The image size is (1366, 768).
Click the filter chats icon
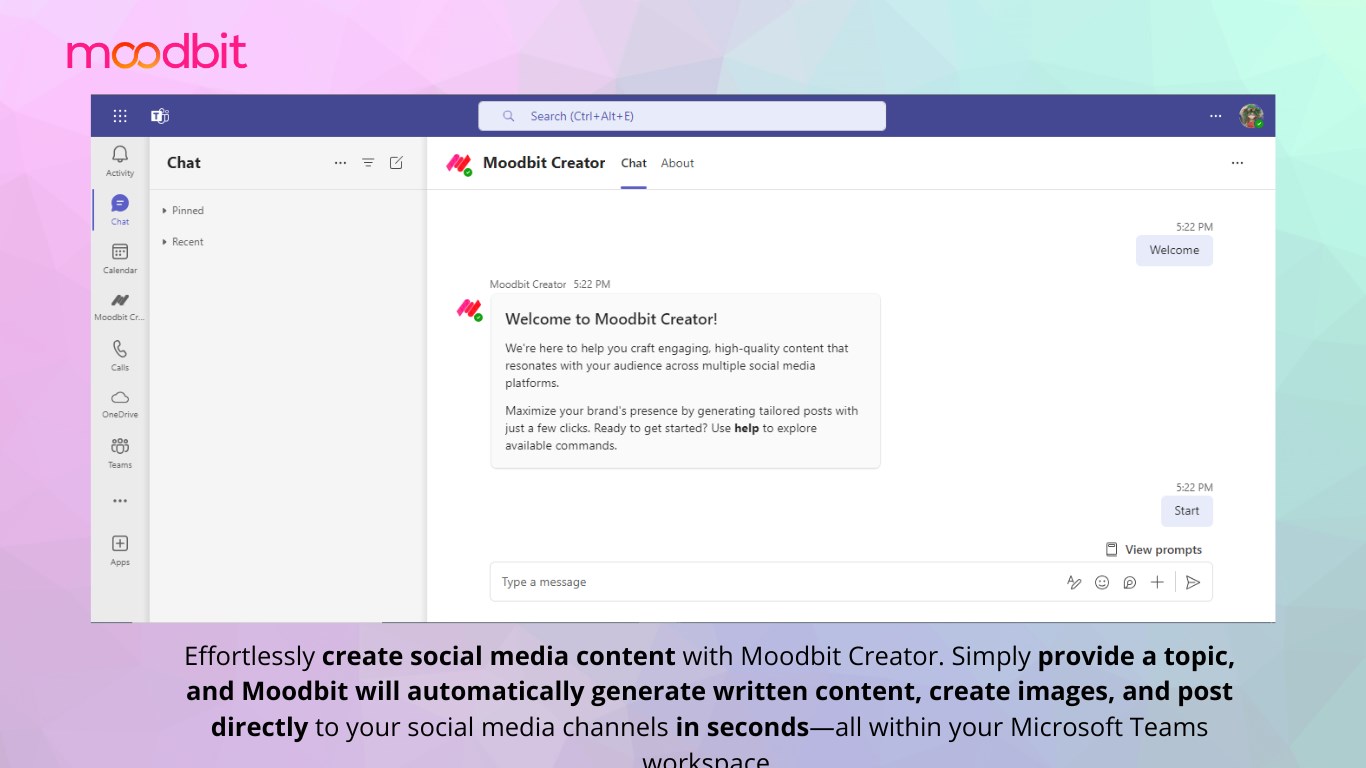(368, 163)
